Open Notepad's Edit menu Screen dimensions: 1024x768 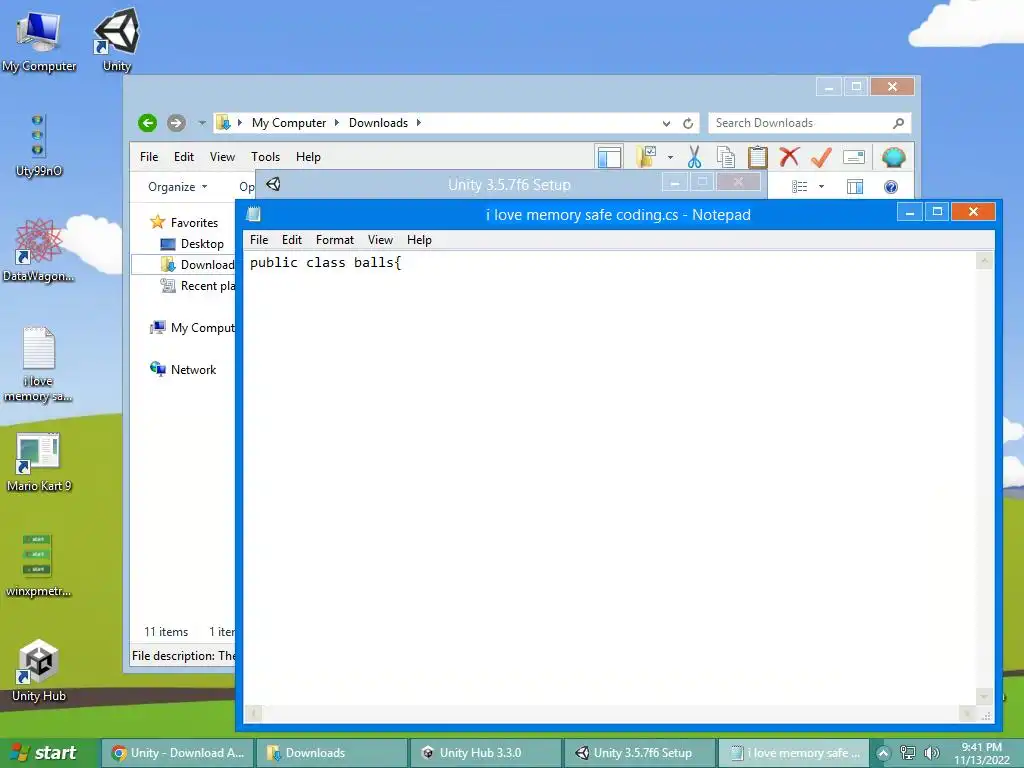coord(291,240)
